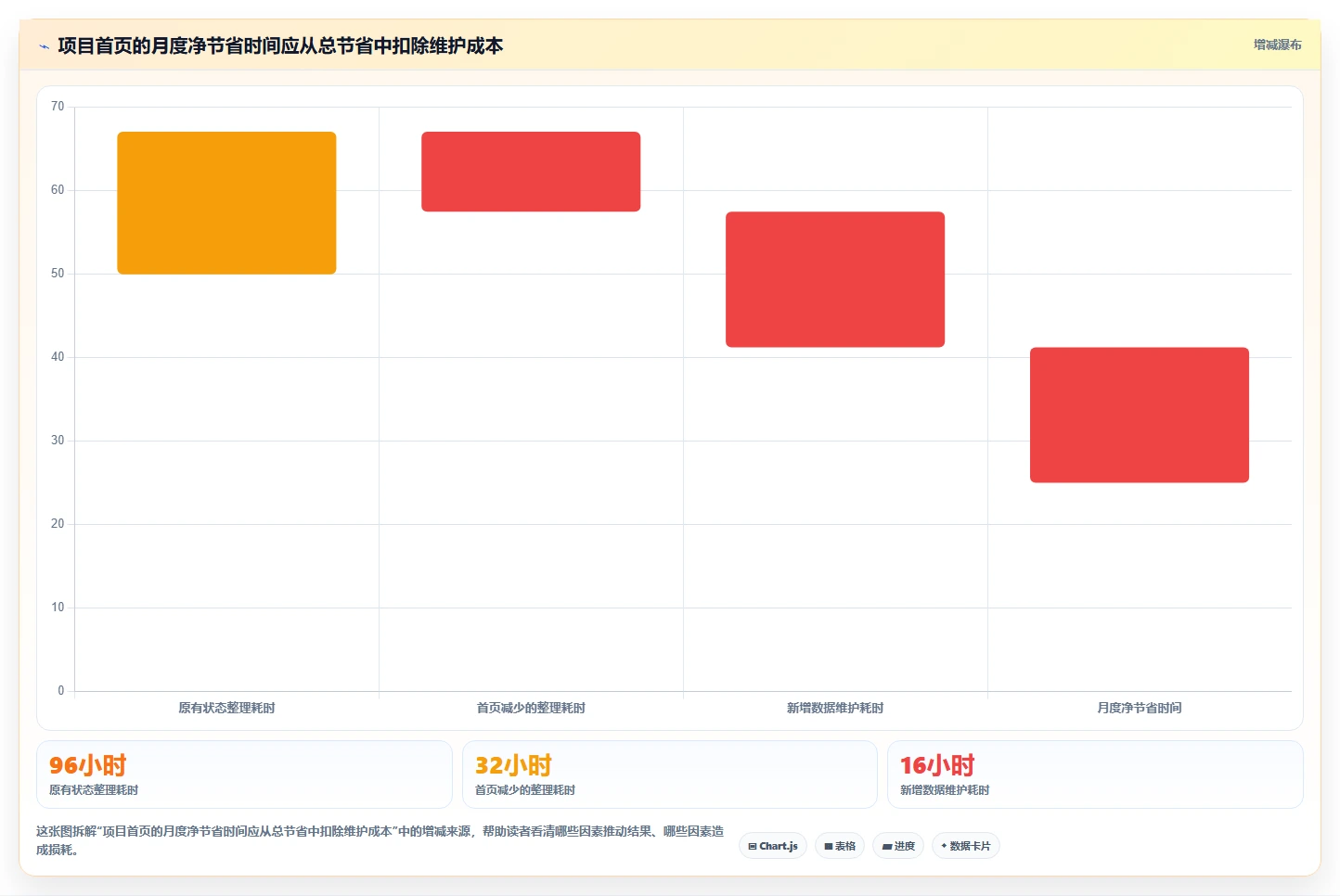The height and width of the screenshot is (896, 1340).
Task: Select the red 首页减少的整理耗时 bar
Action: [531, 172]
